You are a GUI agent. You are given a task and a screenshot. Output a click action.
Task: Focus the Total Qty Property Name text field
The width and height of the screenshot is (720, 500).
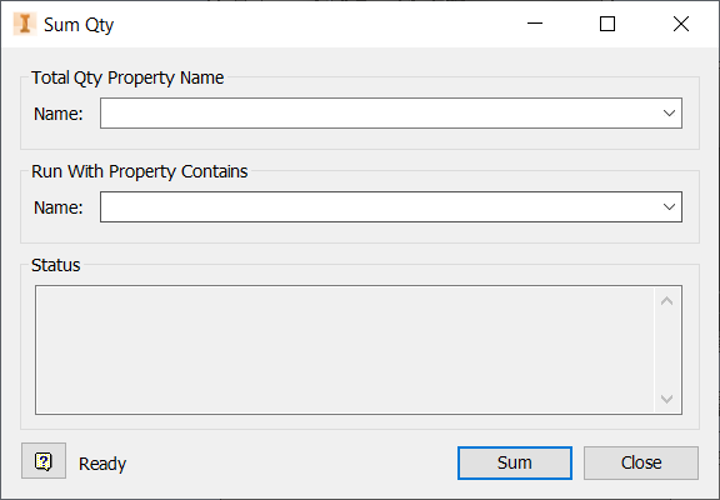(x=380, y=114)
